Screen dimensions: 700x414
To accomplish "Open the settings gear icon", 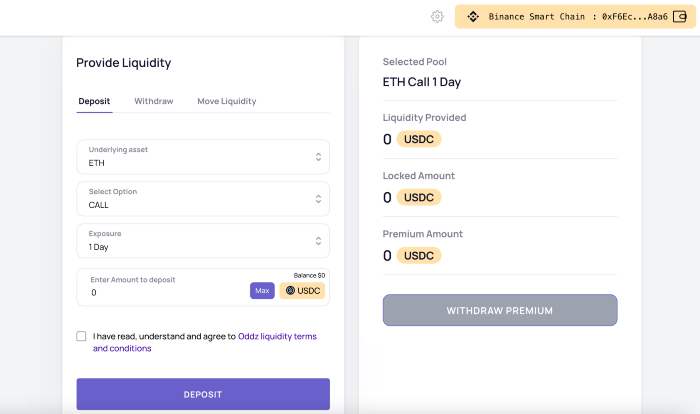I will tap(437, 17).
